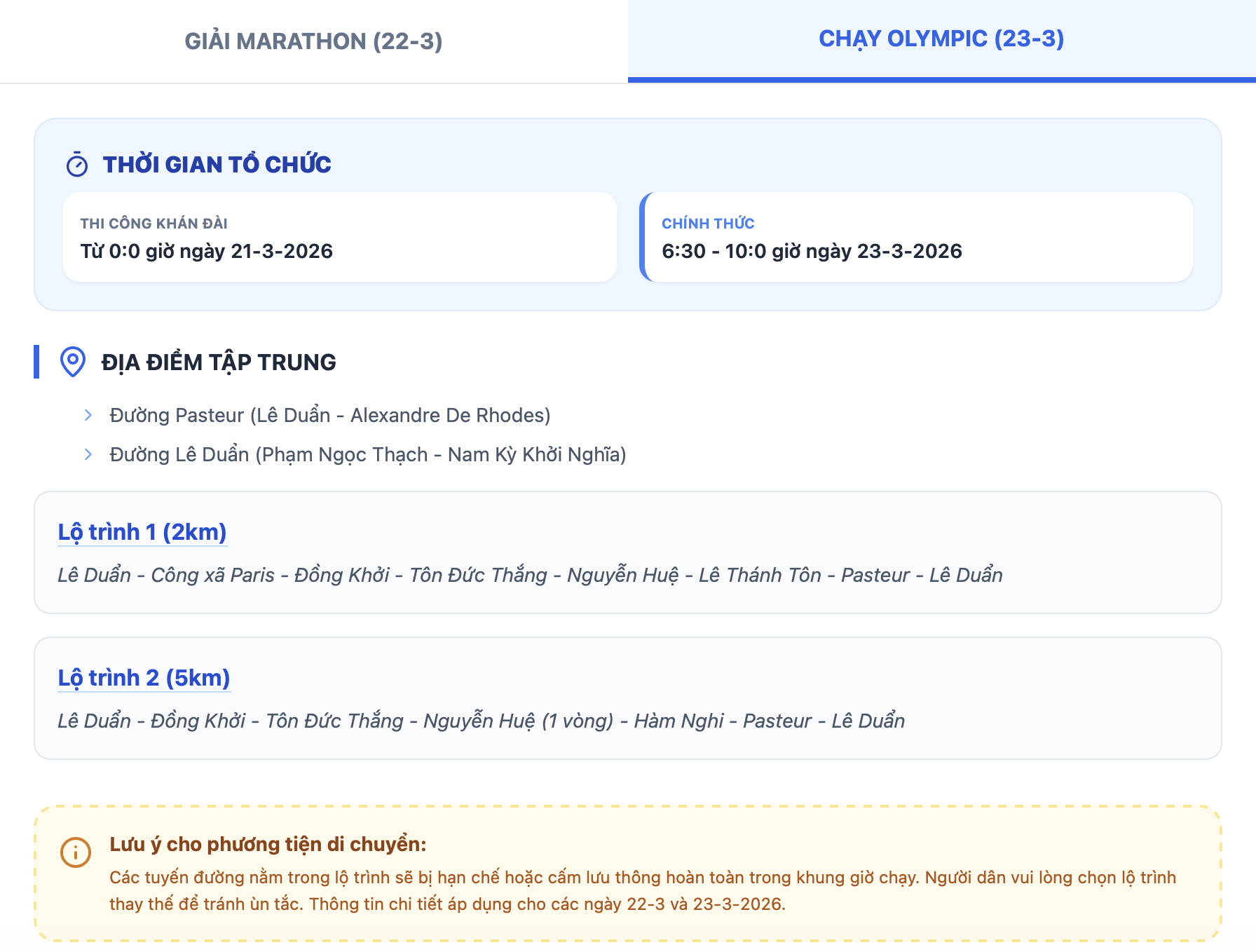Select the THI CÔNG KHÁN ĐÀI schedule card
1256x952 pixels.
(x=340, y=237)
